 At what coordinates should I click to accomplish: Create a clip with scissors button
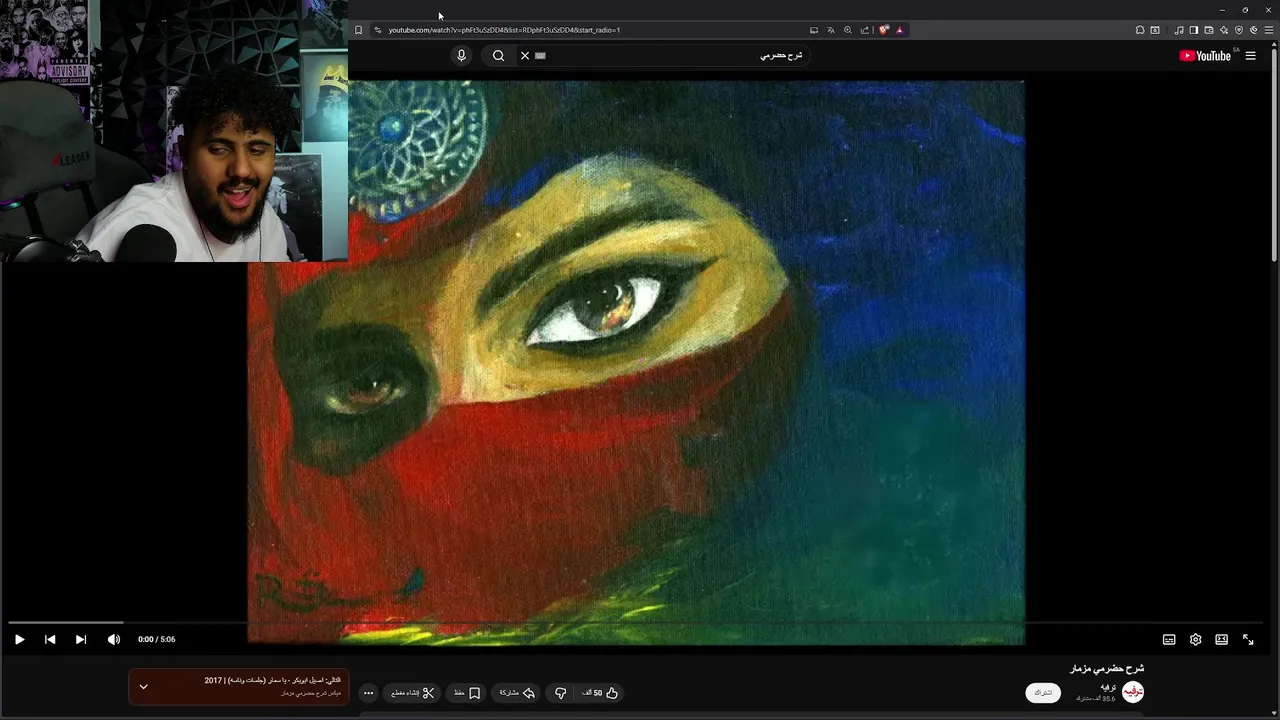click(x=413, y=692)
